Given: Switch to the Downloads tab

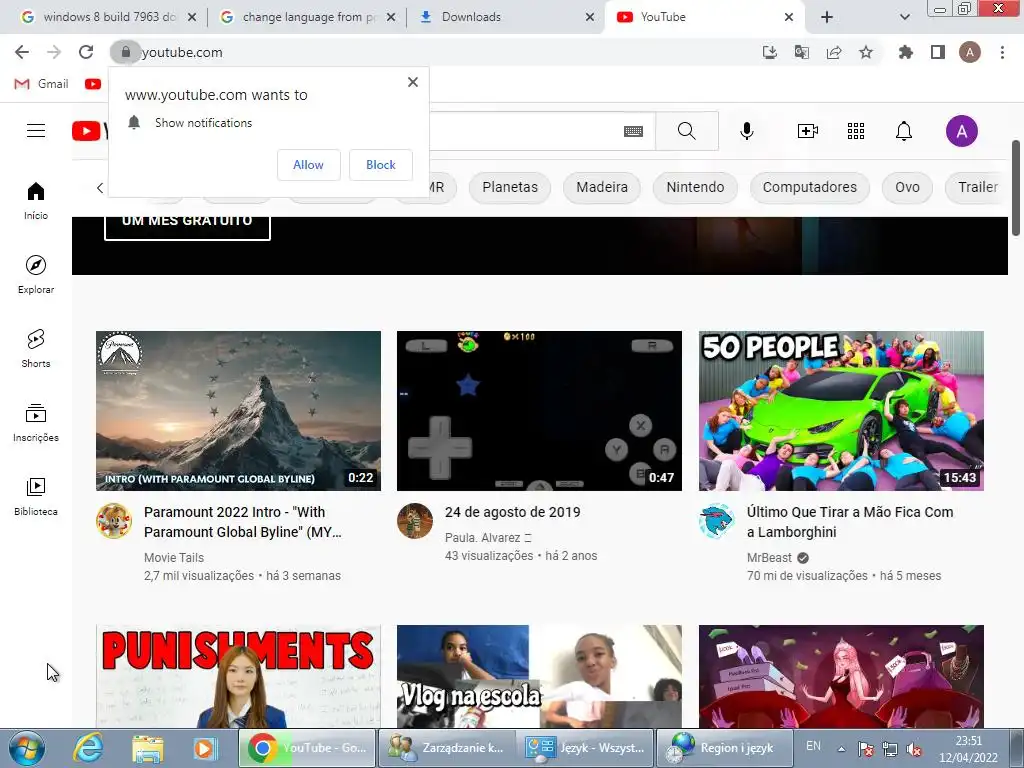Looking at the screenshot, I should pyautogui.click(x=504, y=17).
